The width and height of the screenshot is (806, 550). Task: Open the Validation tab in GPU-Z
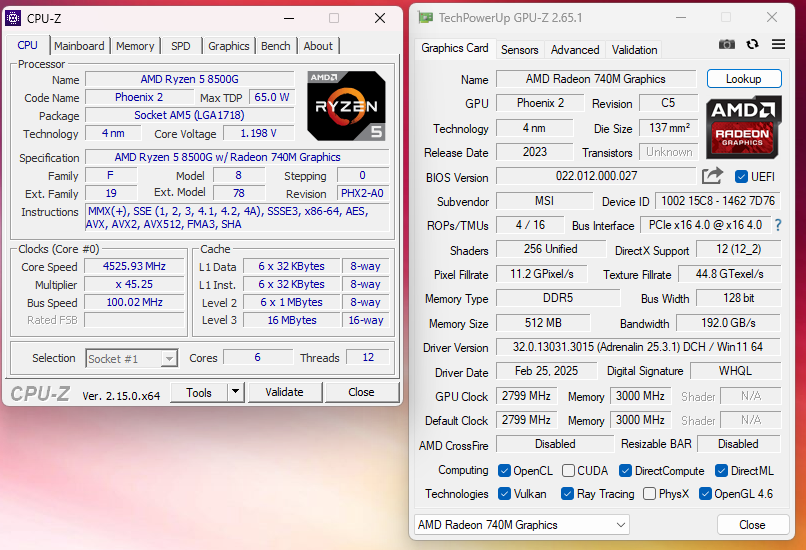tap(634, 50)
